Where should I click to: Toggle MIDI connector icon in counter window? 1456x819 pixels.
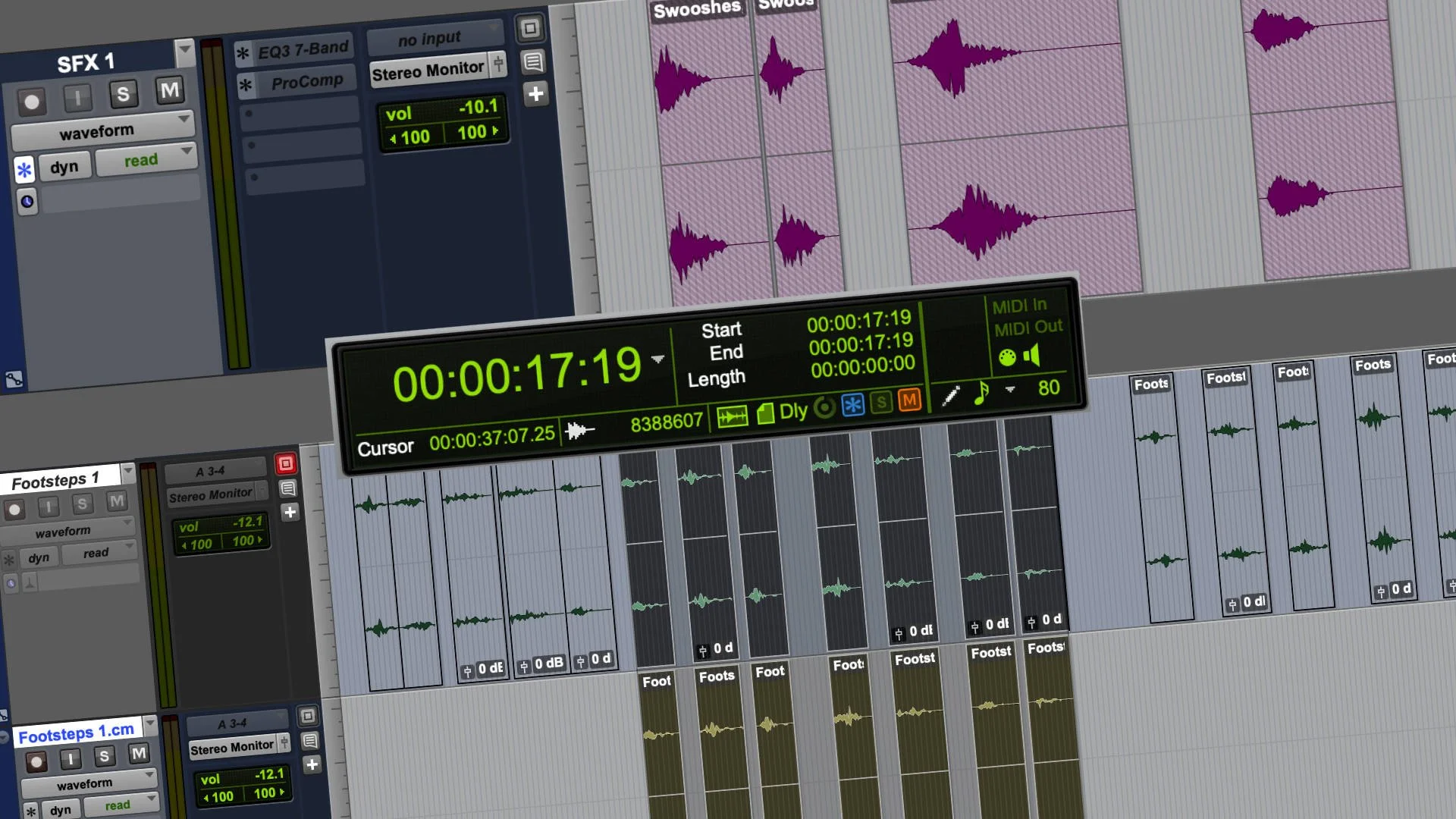1007,357
